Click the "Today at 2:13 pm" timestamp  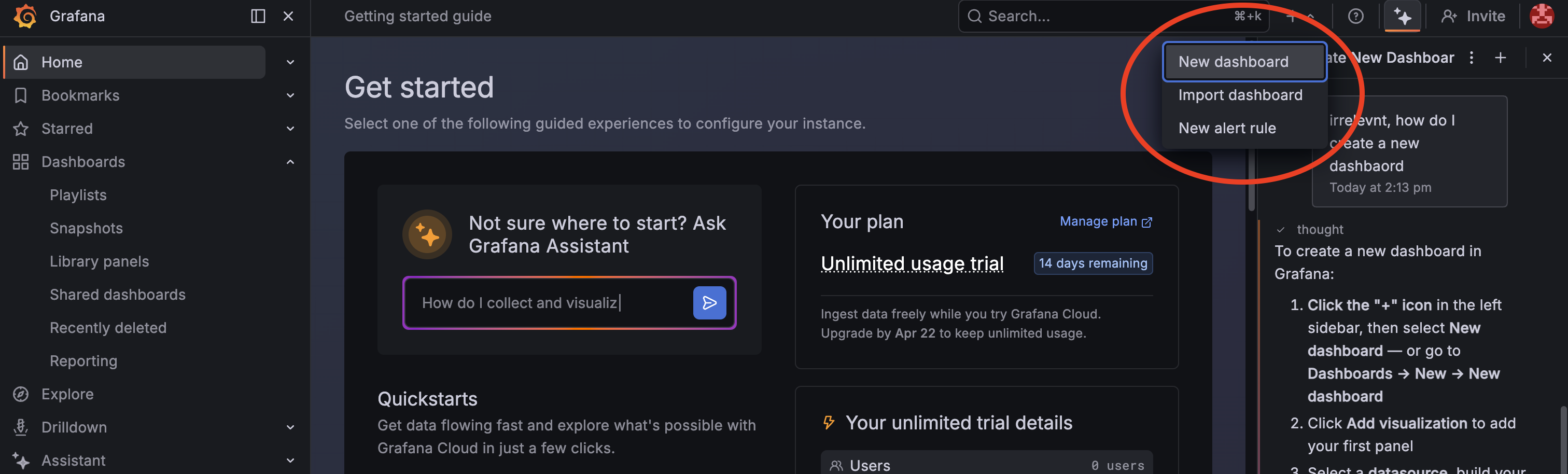pyautogui.click(x=1380, y=187)
